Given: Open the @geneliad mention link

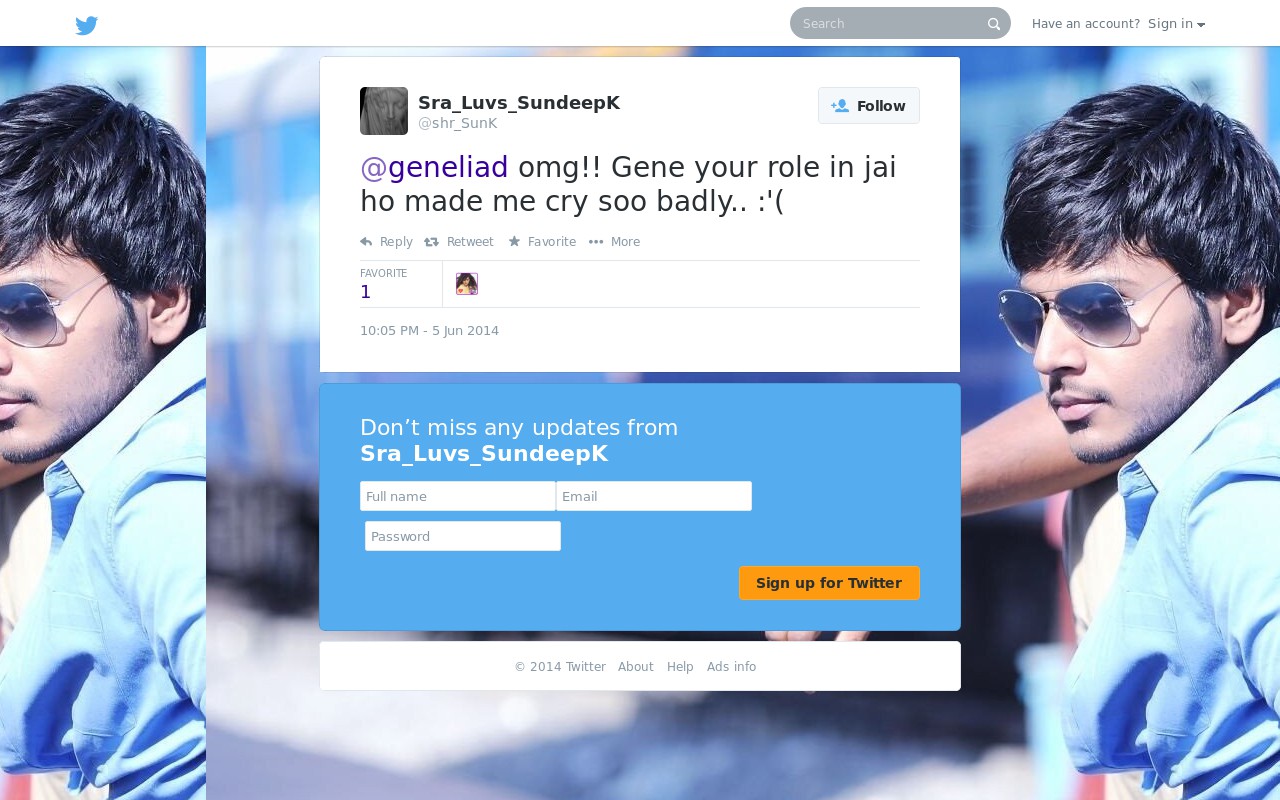Looking at the screenshot, I should 434,167.
